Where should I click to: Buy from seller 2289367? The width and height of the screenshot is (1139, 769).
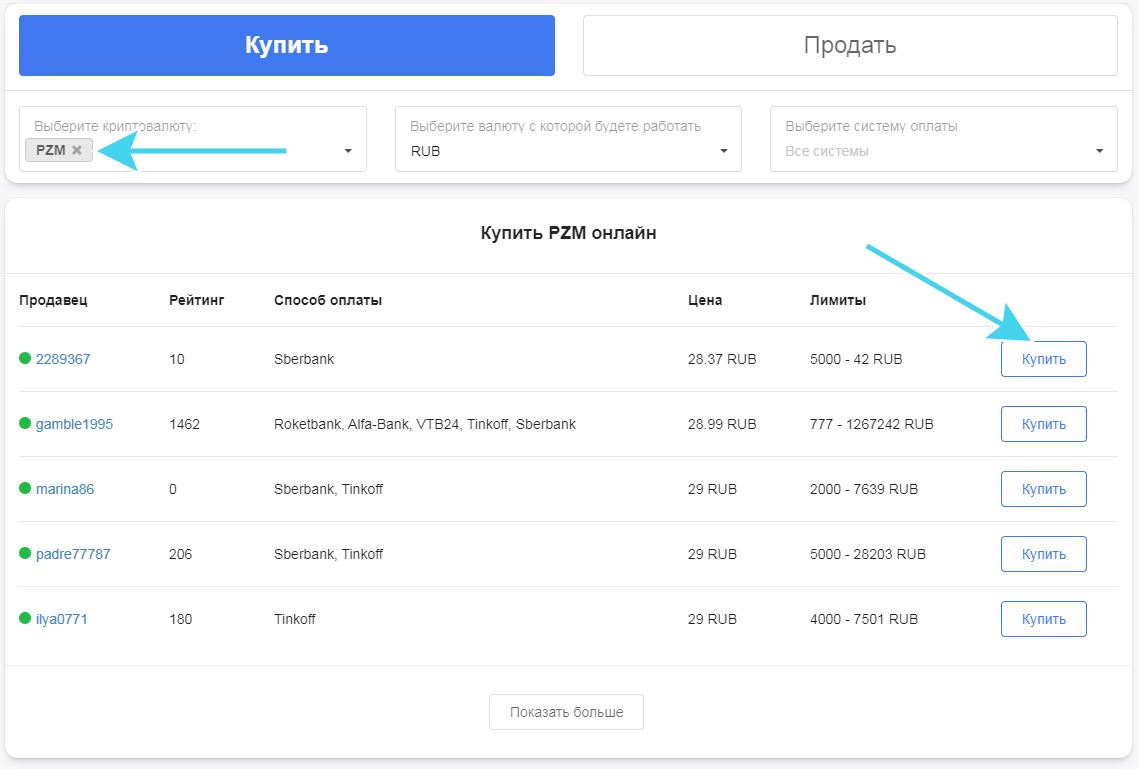pos(1044,359)
